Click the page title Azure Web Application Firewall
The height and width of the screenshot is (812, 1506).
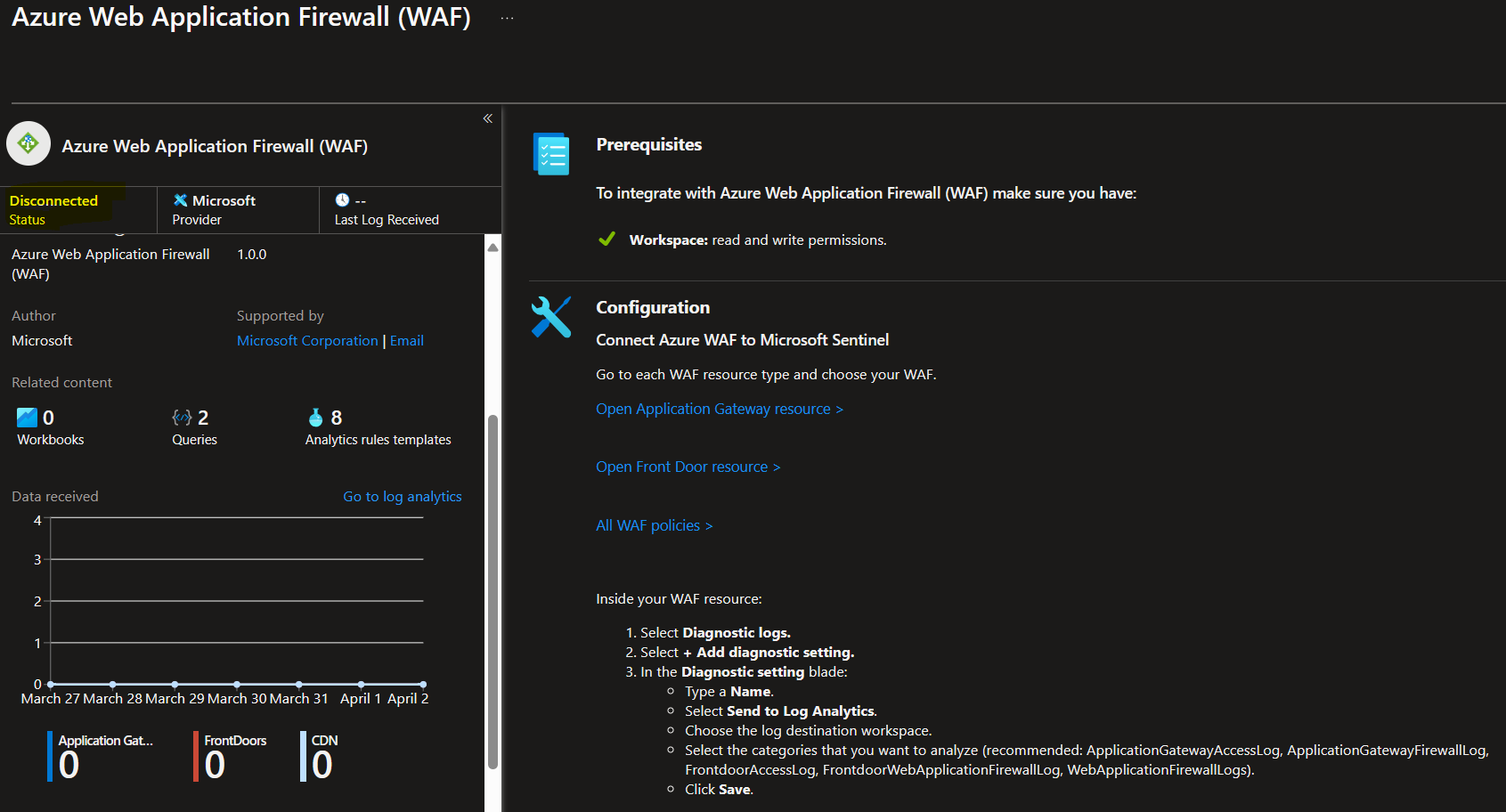pos(241,18)
